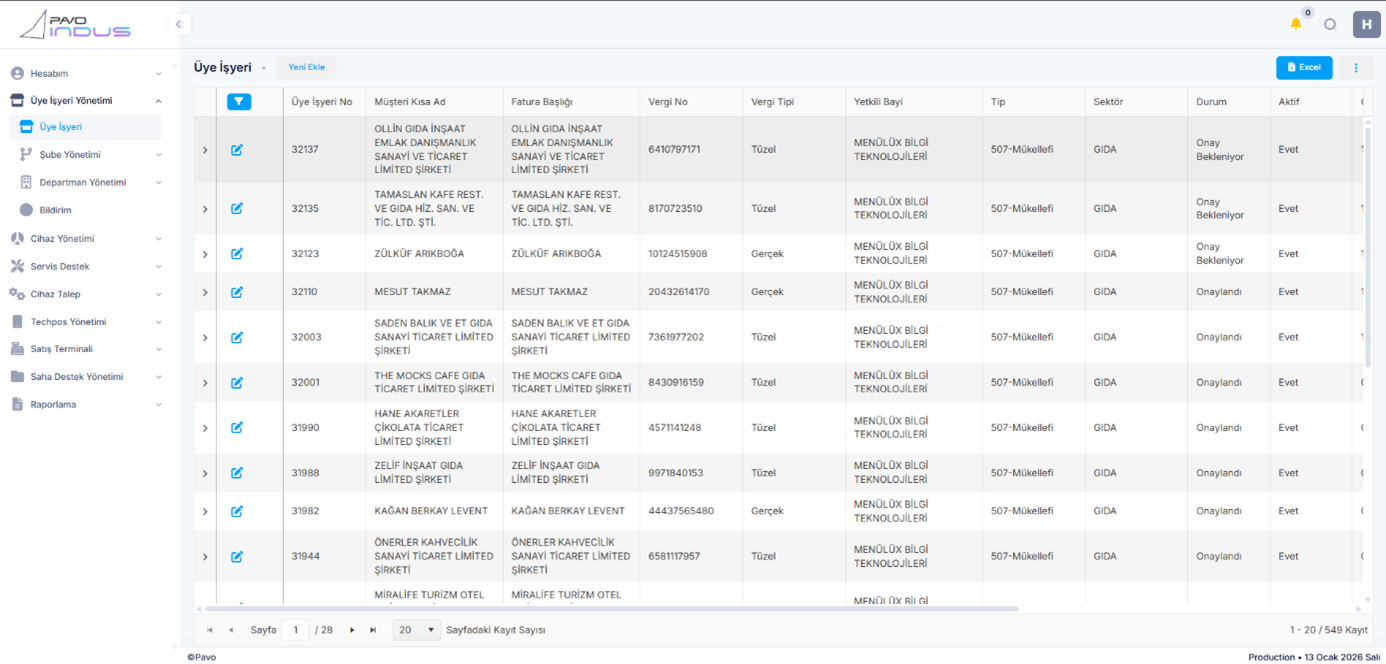
Task: Click the page number input field
Action: tap(295, 630)
